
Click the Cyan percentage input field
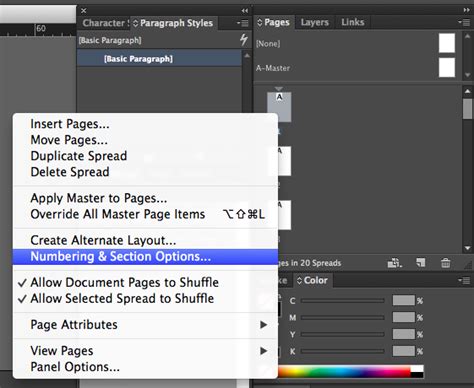click(404, 300)
